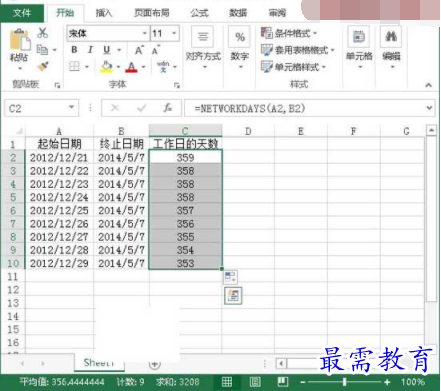Click the Select All corner triangle
Viewport: 441px width, 391px height.
(18, 131)
